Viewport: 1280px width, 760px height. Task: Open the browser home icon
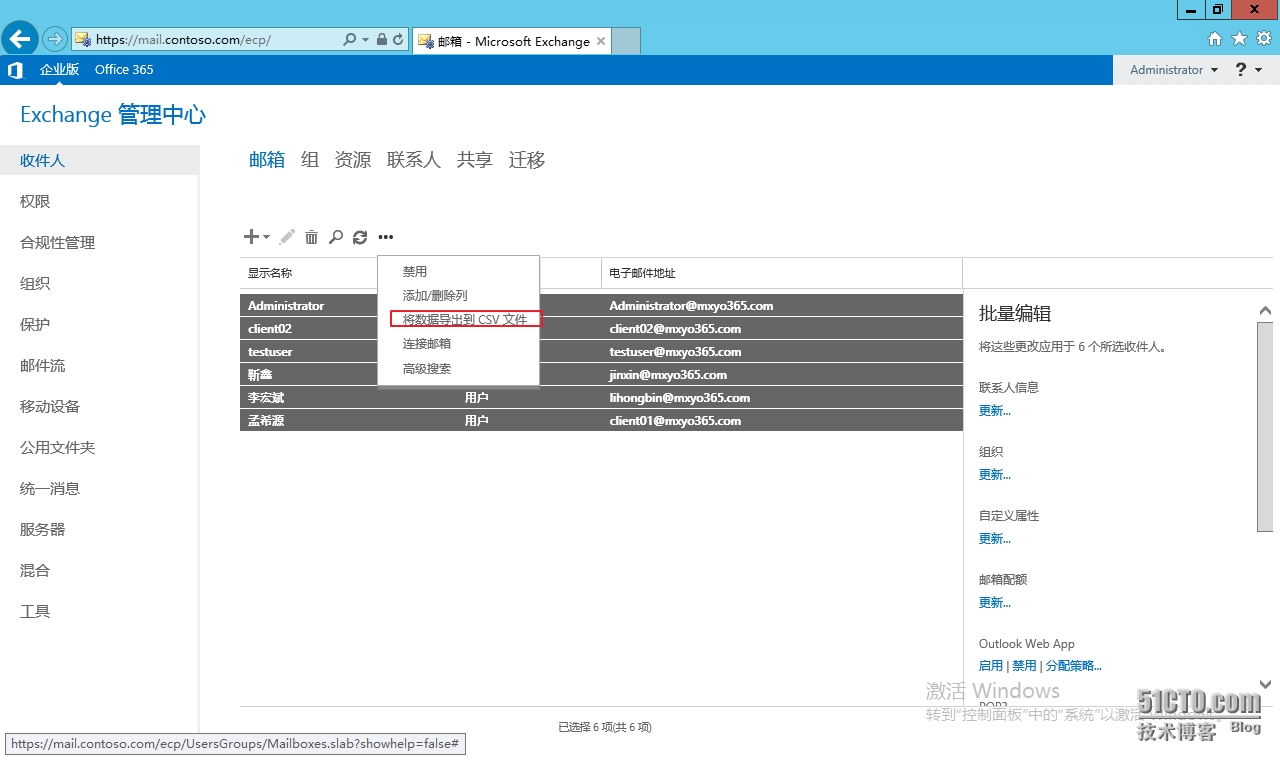pos(1215,39)
